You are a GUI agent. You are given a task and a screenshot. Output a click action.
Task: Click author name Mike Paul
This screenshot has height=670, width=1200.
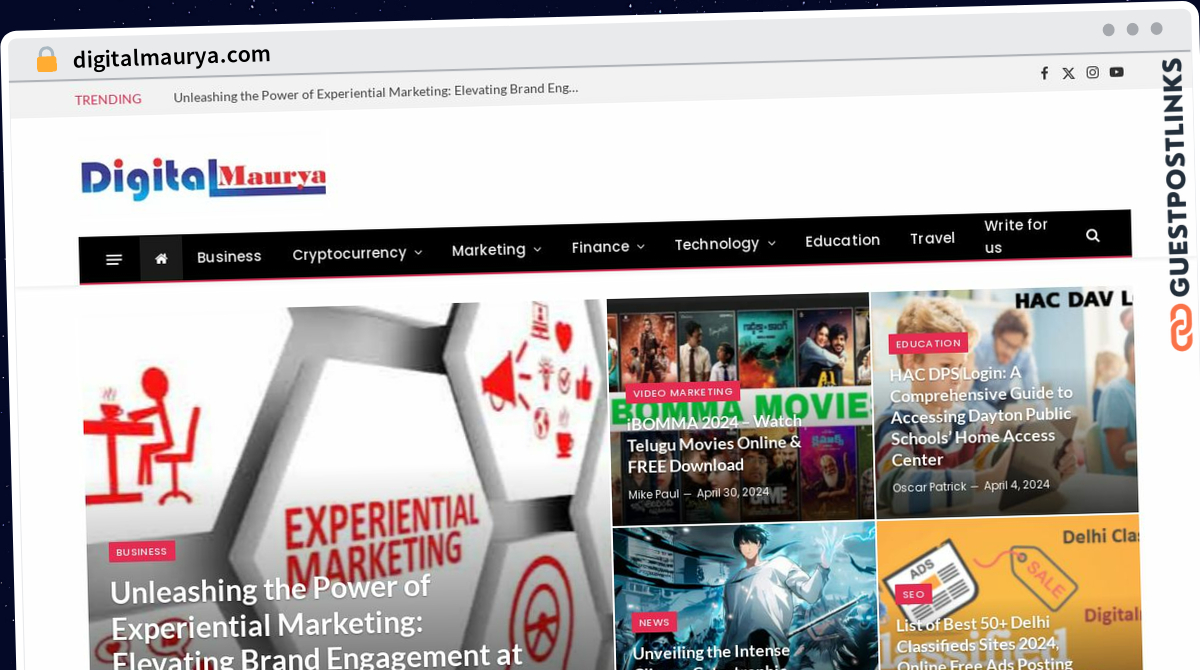pos(653,494)
